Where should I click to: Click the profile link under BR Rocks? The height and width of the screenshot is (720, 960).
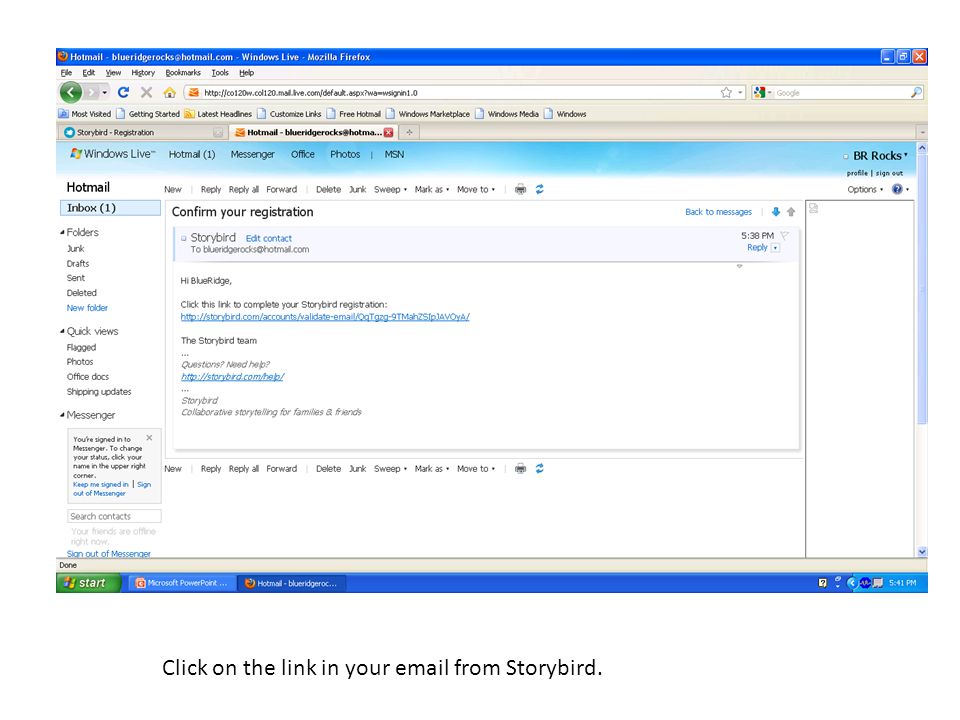pos(857,173)
